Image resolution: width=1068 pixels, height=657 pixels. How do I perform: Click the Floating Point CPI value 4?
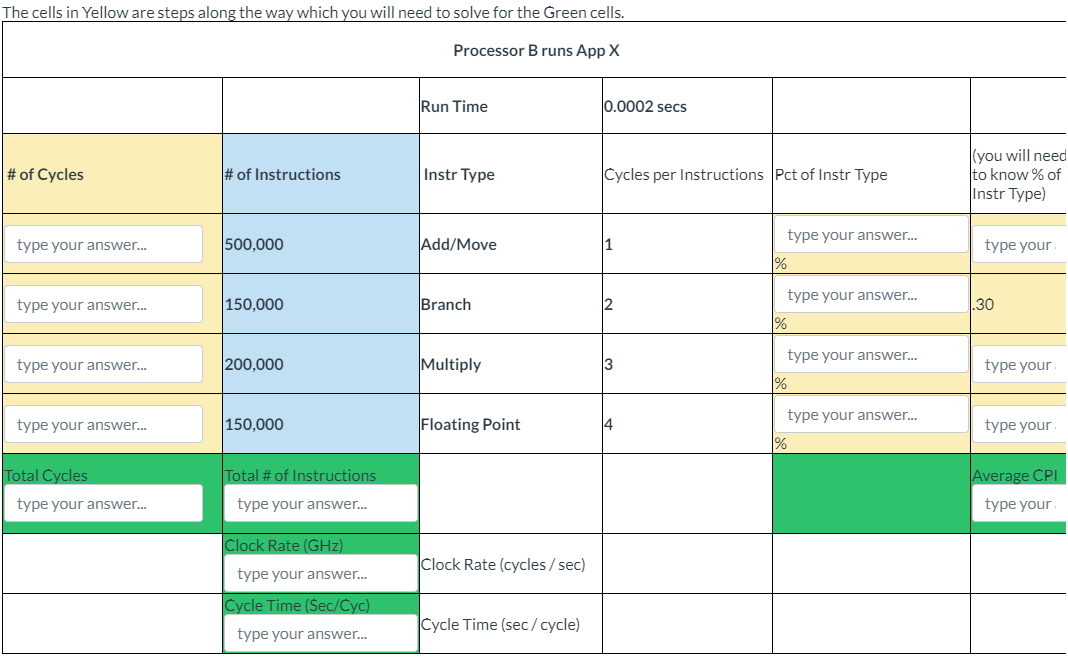click(609, 424)
